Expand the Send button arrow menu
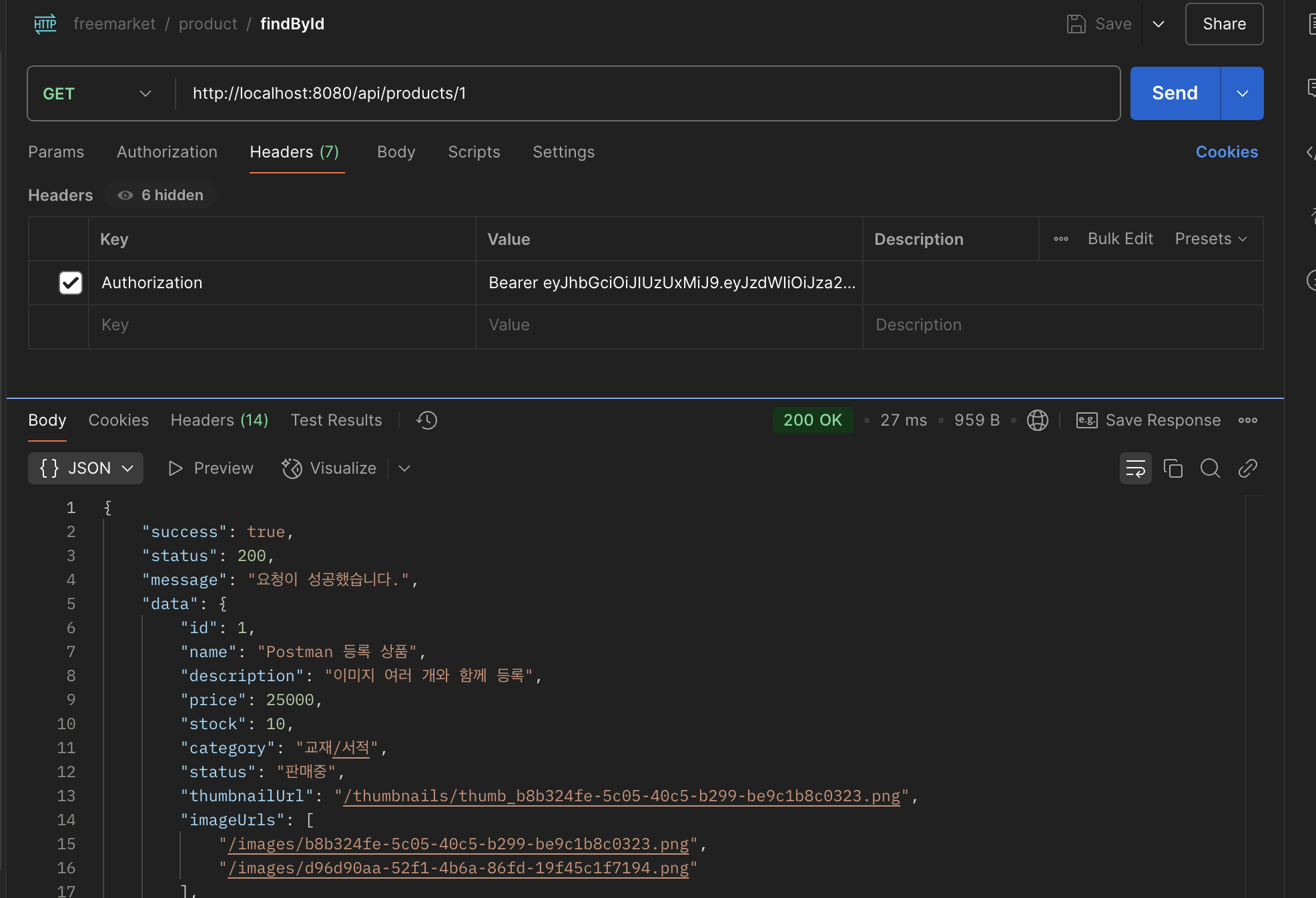This screenshot has width=1316, height=898. click(x=1242, y=93)
